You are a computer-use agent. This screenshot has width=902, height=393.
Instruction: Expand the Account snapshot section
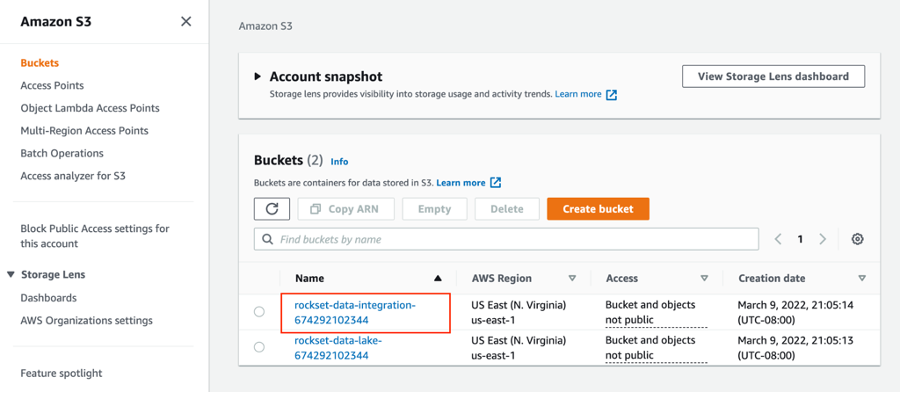click(258, 77)
